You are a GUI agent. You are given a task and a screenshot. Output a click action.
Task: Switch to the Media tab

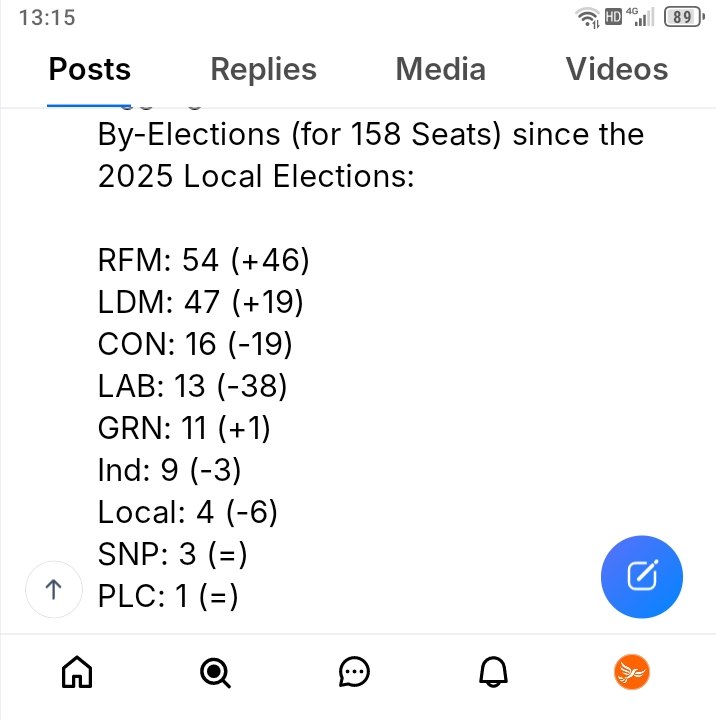(440, 69)
